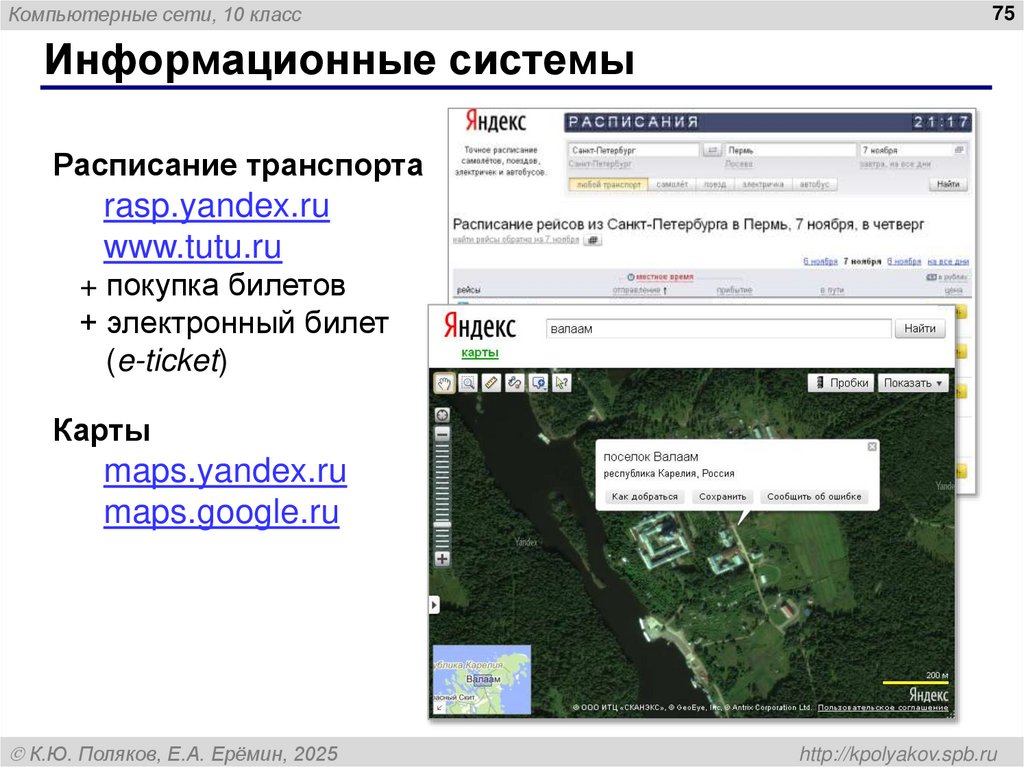Open the rasp.yandex.ru hyperlink
The height and width of the screenshot is (767, 1024).
click(216, 206)
